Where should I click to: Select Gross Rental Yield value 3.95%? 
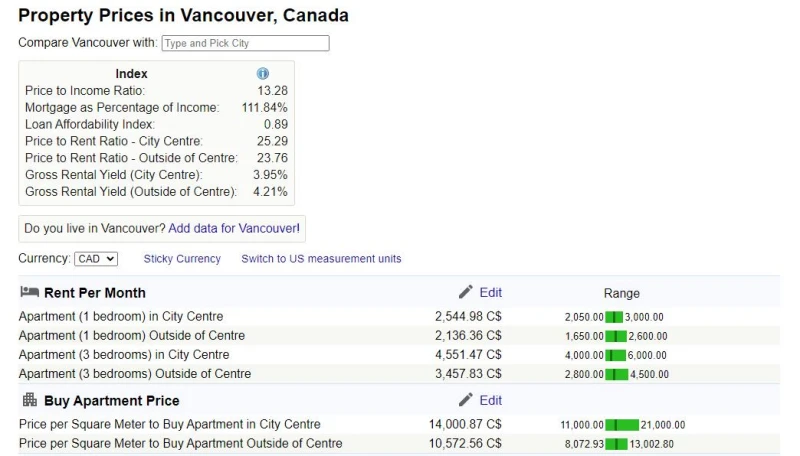(x=270, y=175)
